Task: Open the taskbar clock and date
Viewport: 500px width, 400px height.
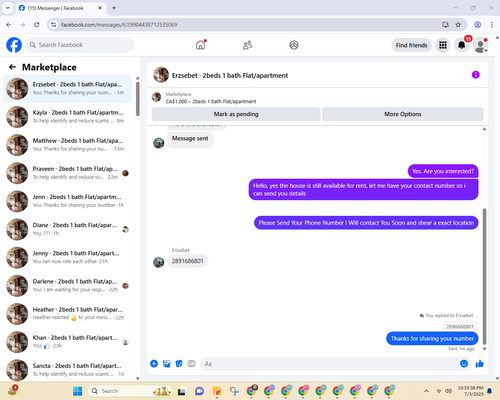Action: [x=470, y=391]
